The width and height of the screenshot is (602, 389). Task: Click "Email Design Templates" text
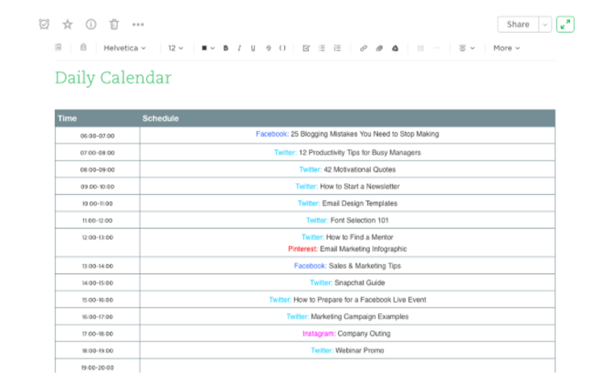click(x=360, y=203)
